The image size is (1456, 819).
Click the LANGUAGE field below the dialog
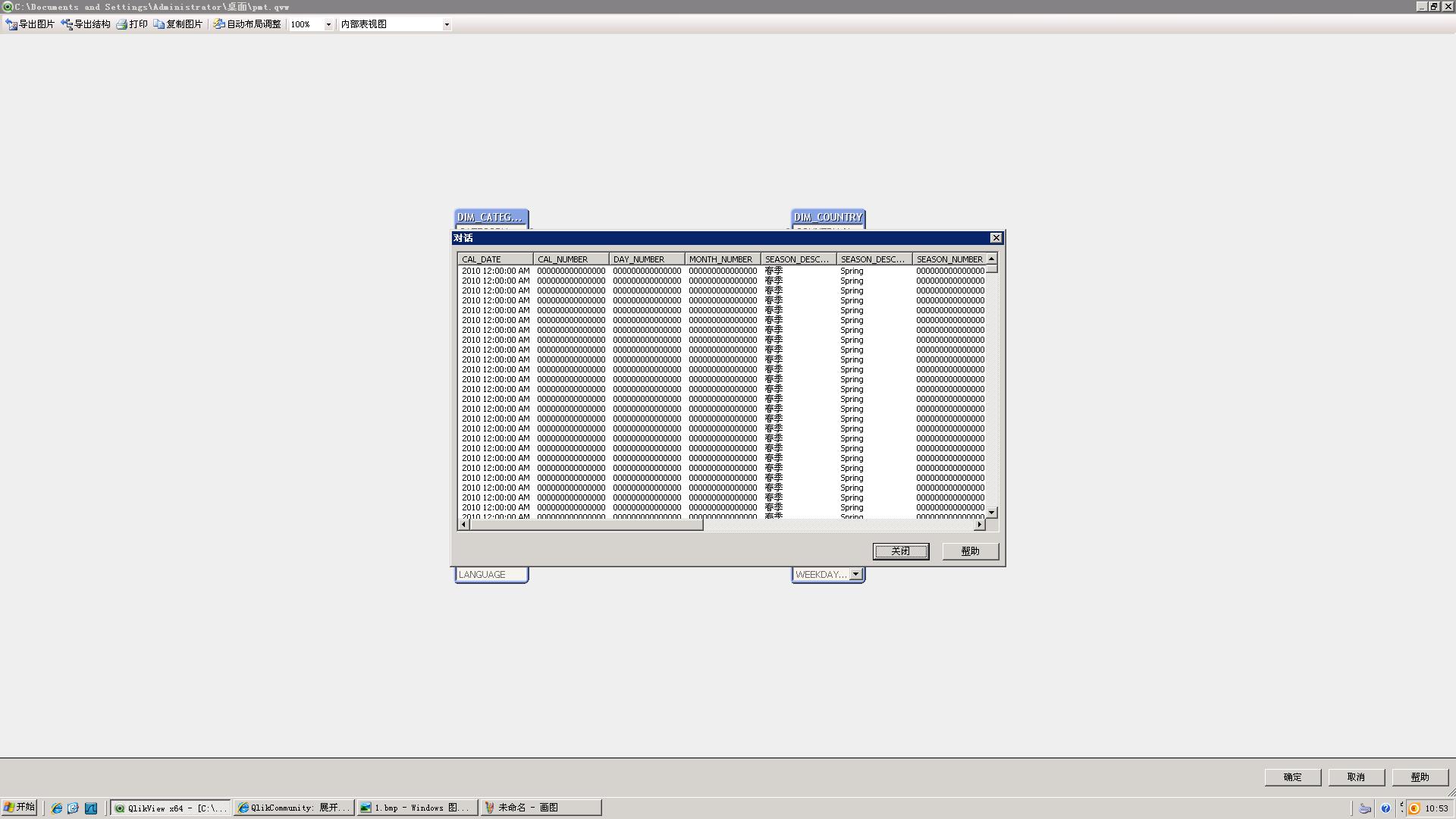tap(491, 575)
